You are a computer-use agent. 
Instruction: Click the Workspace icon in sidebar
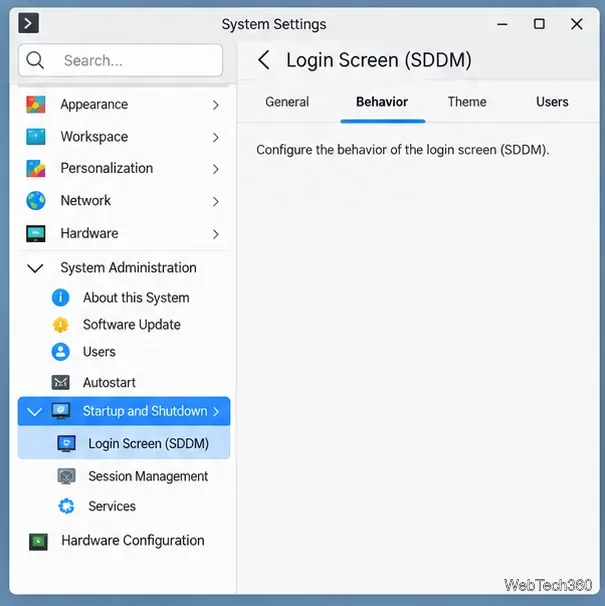pyautogui.click(x=36, y=137)
